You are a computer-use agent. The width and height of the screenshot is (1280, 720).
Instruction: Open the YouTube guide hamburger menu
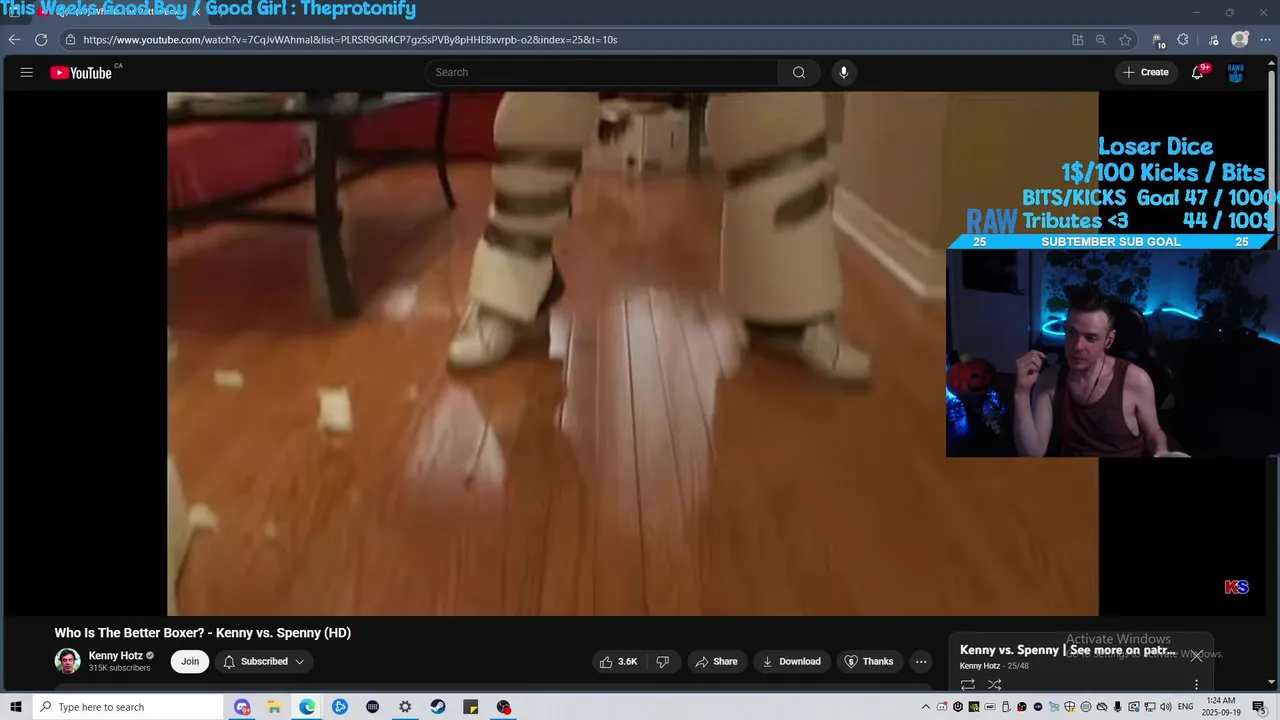(27, 72)
